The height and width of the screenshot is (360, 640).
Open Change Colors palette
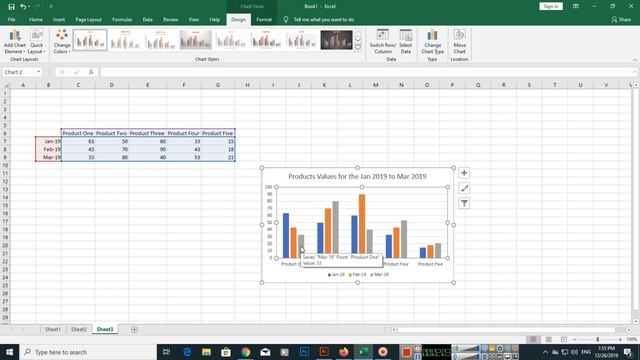point(62,41)
